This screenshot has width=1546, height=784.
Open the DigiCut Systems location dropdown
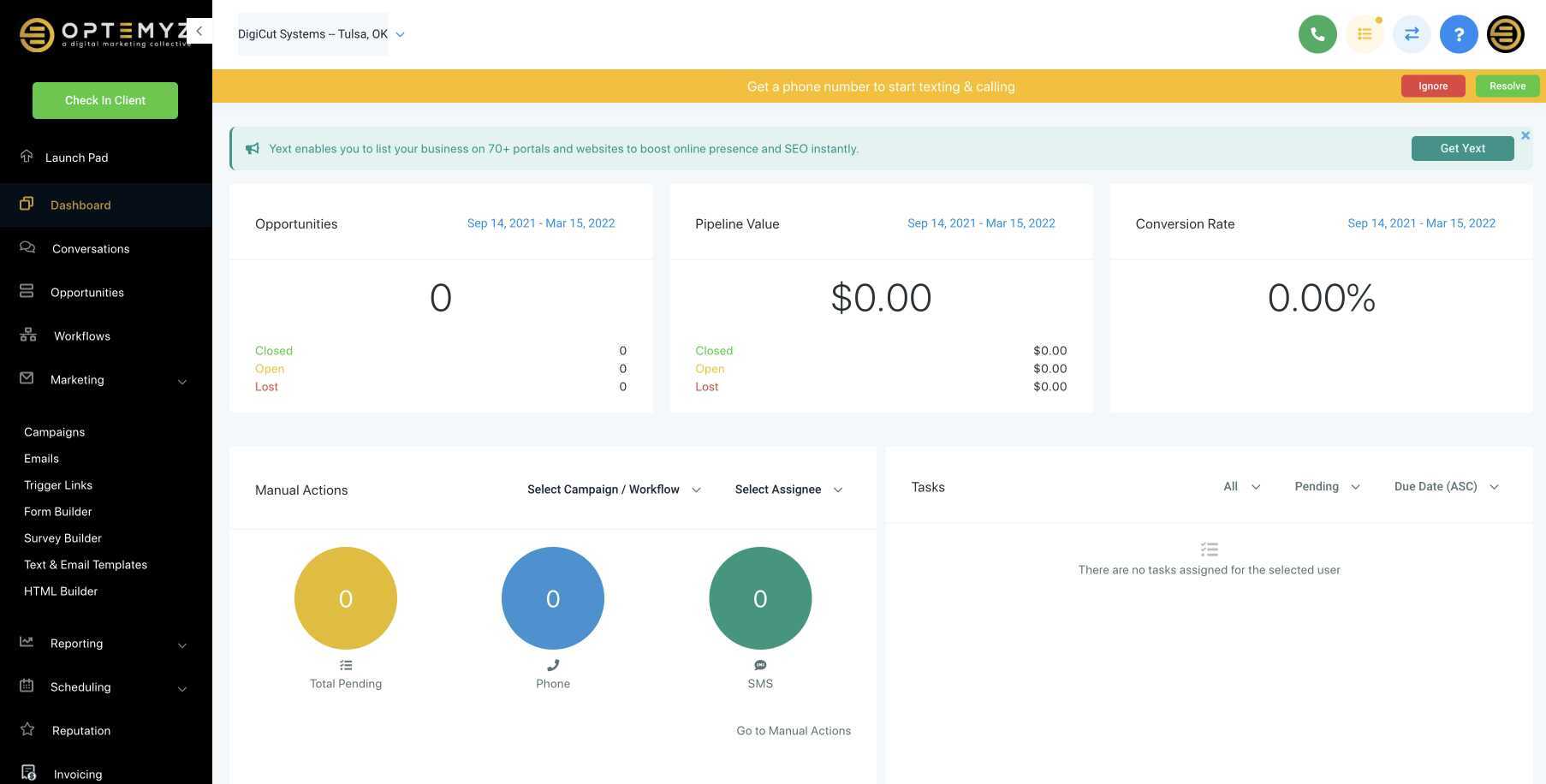322,34
